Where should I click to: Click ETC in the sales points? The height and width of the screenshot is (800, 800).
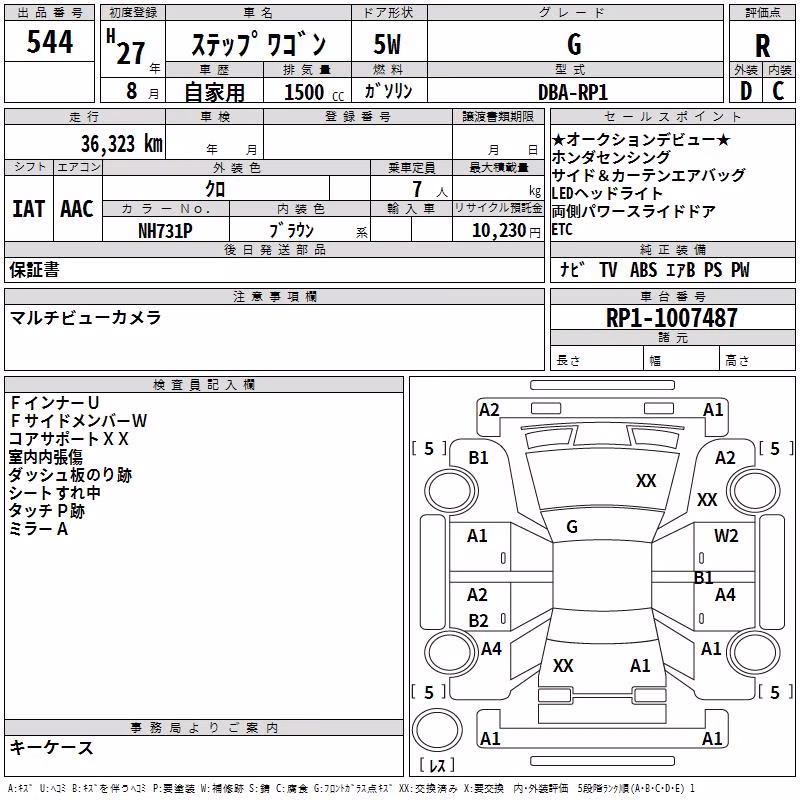click(562, 230)
